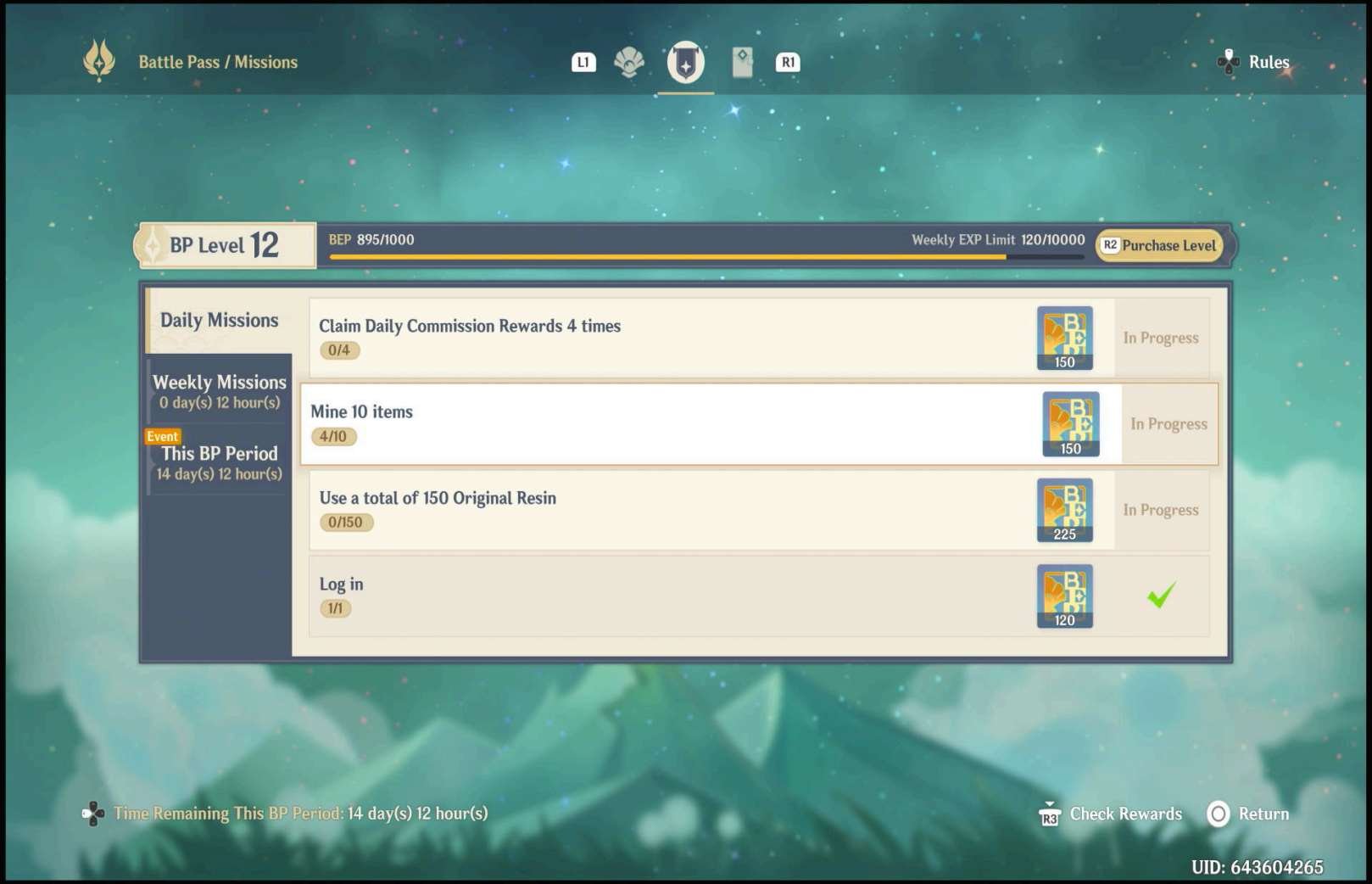Click the D-pad icon near Time Remaining

coord(92,814)
